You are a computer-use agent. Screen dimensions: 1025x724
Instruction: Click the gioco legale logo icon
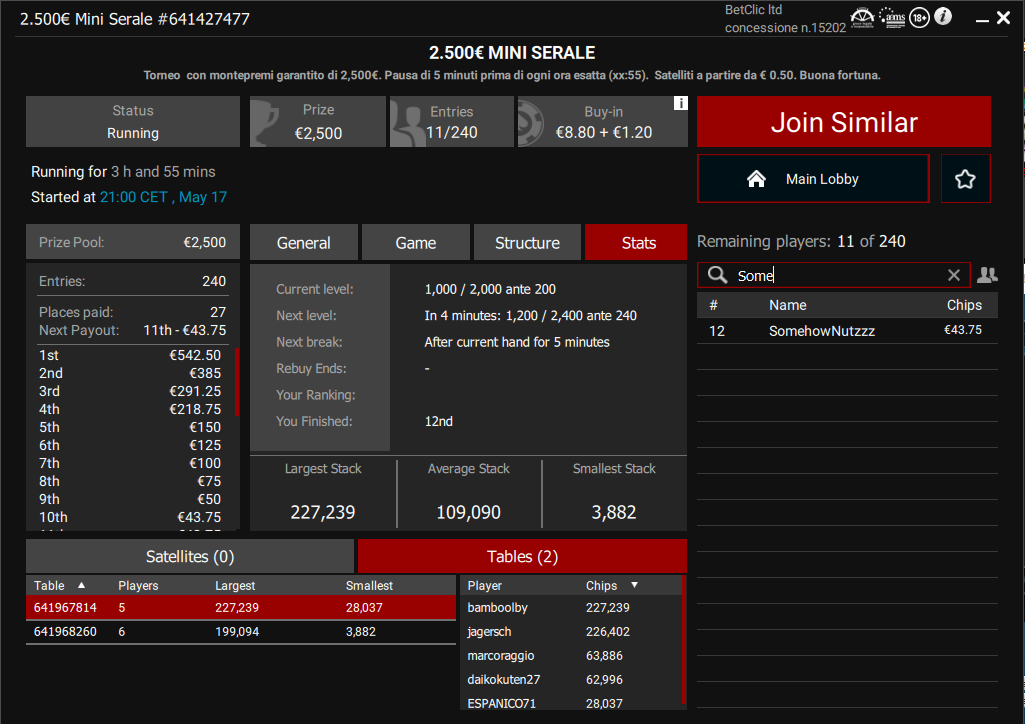tap(862, 18)
